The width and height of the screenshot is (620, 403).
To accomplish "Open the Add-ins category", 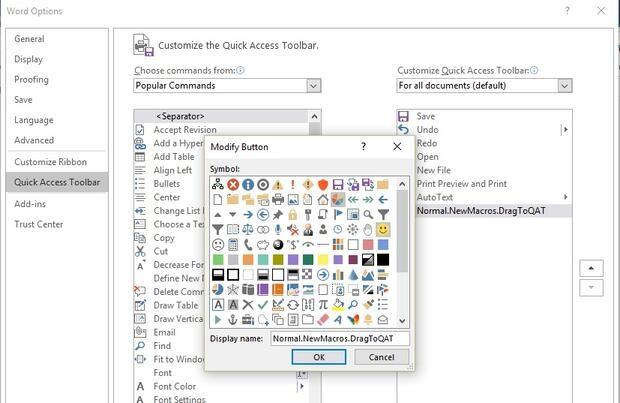I will coord(30,204).
